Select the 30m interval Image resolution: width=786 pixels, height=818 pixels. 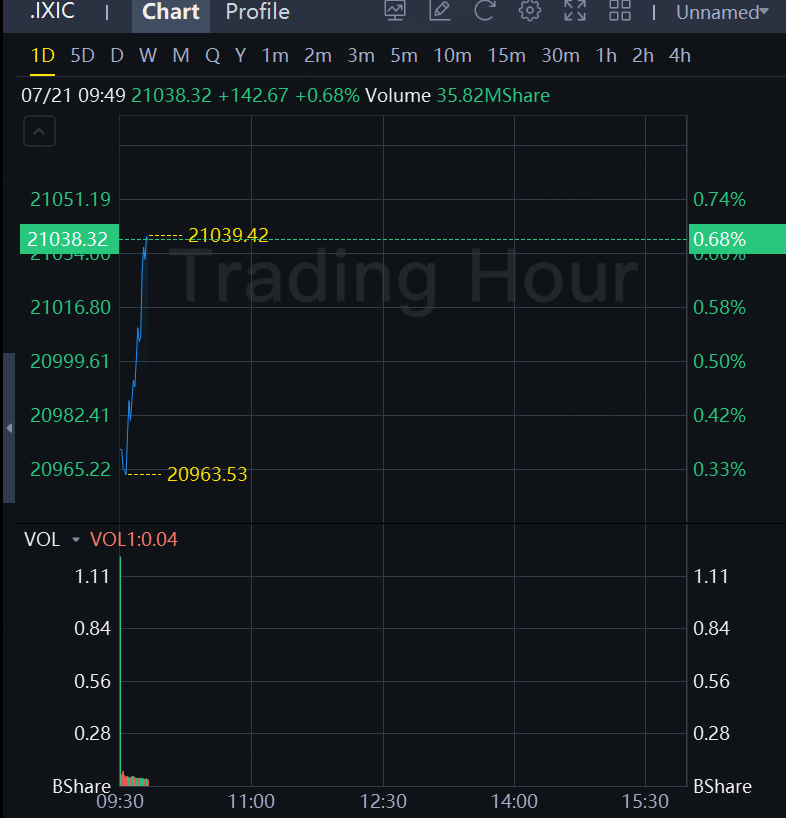pos(560,56)
